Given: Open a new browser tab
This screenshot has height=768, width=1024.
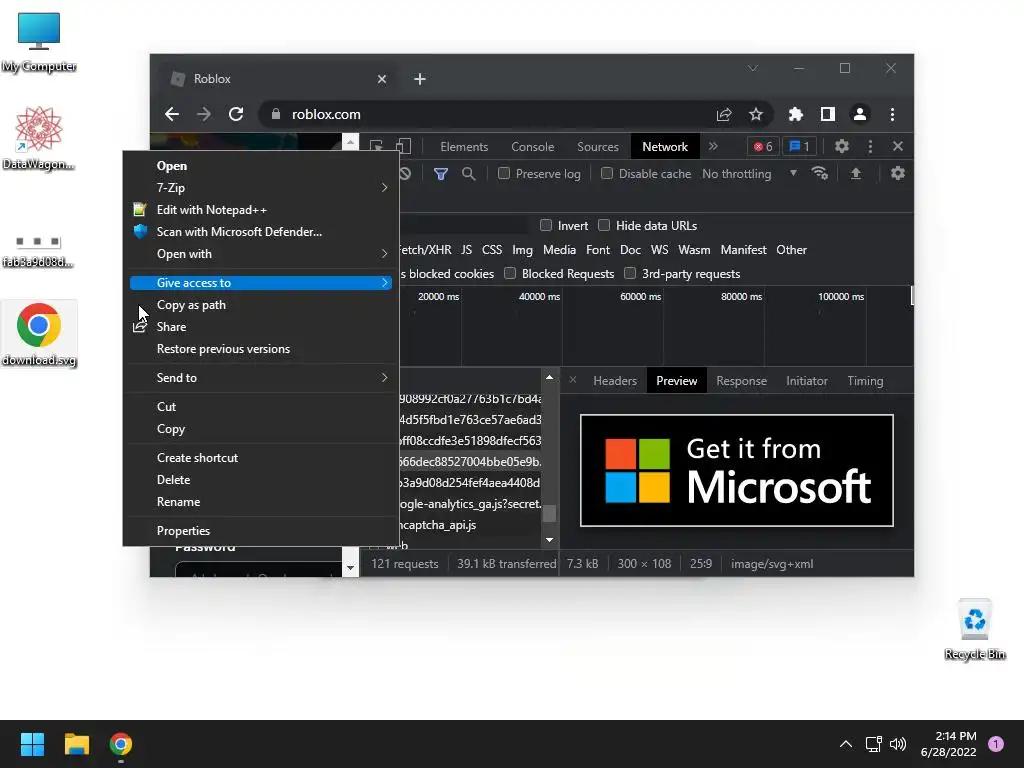Looking at the screenshot, I should 420,79.
